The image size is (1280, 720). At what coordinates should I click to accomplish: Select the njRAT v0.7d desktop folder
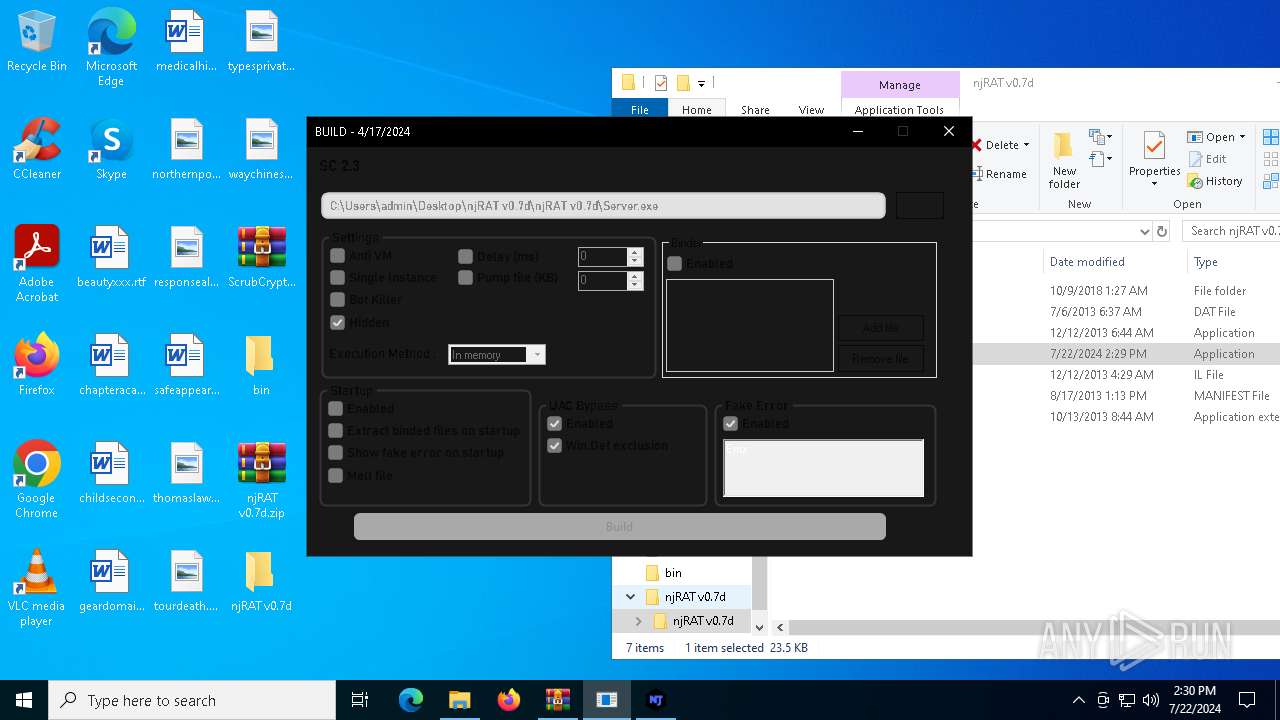pos(261,582)
